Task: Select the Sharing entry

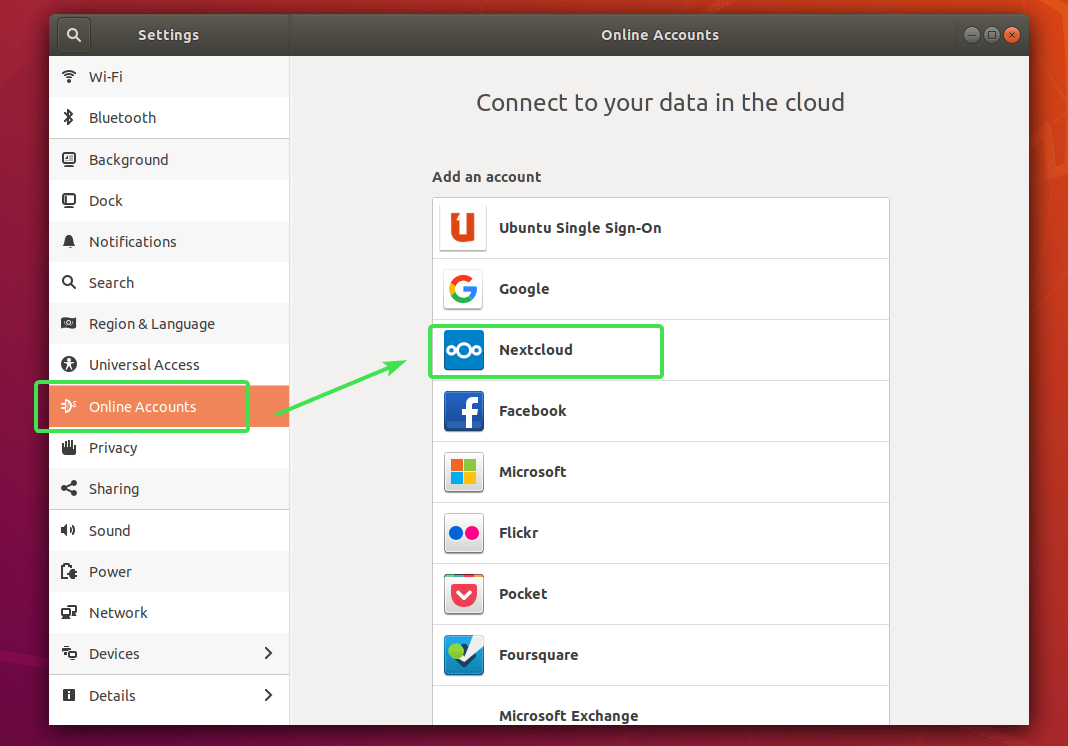Action: (x=169, y=488)
